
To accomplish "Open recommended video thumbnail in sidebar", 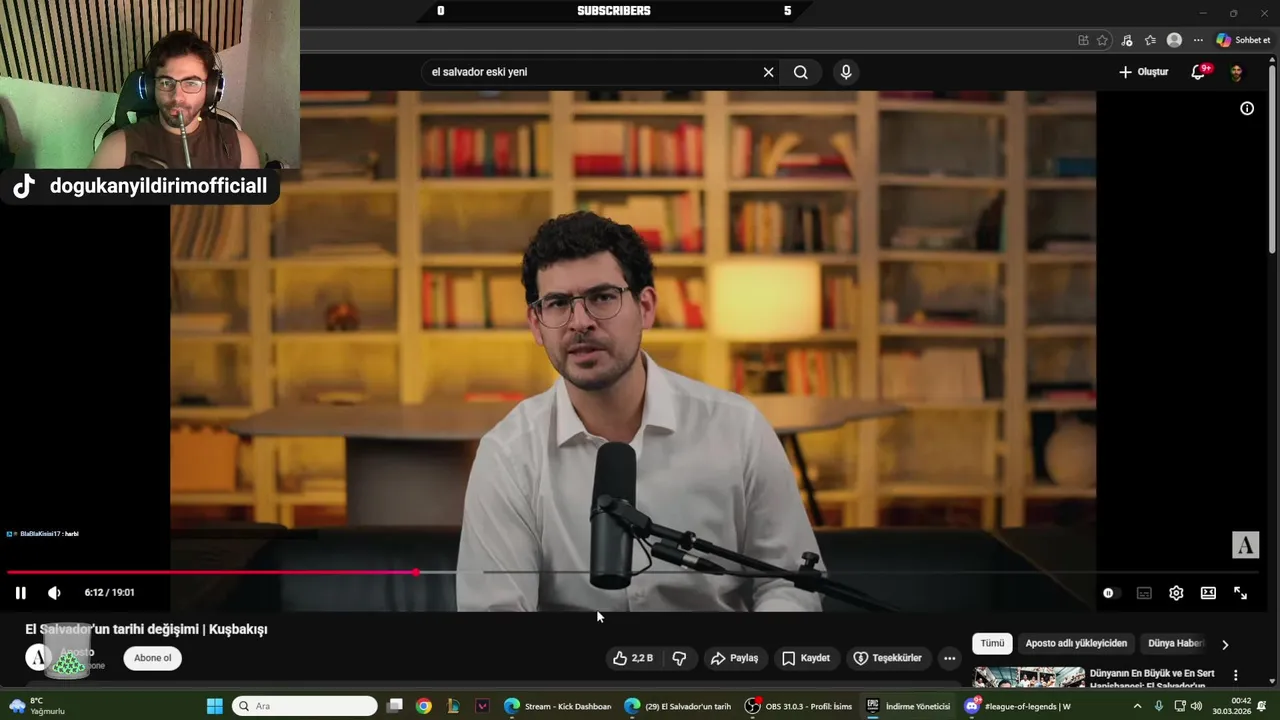I will point(1029,677).
